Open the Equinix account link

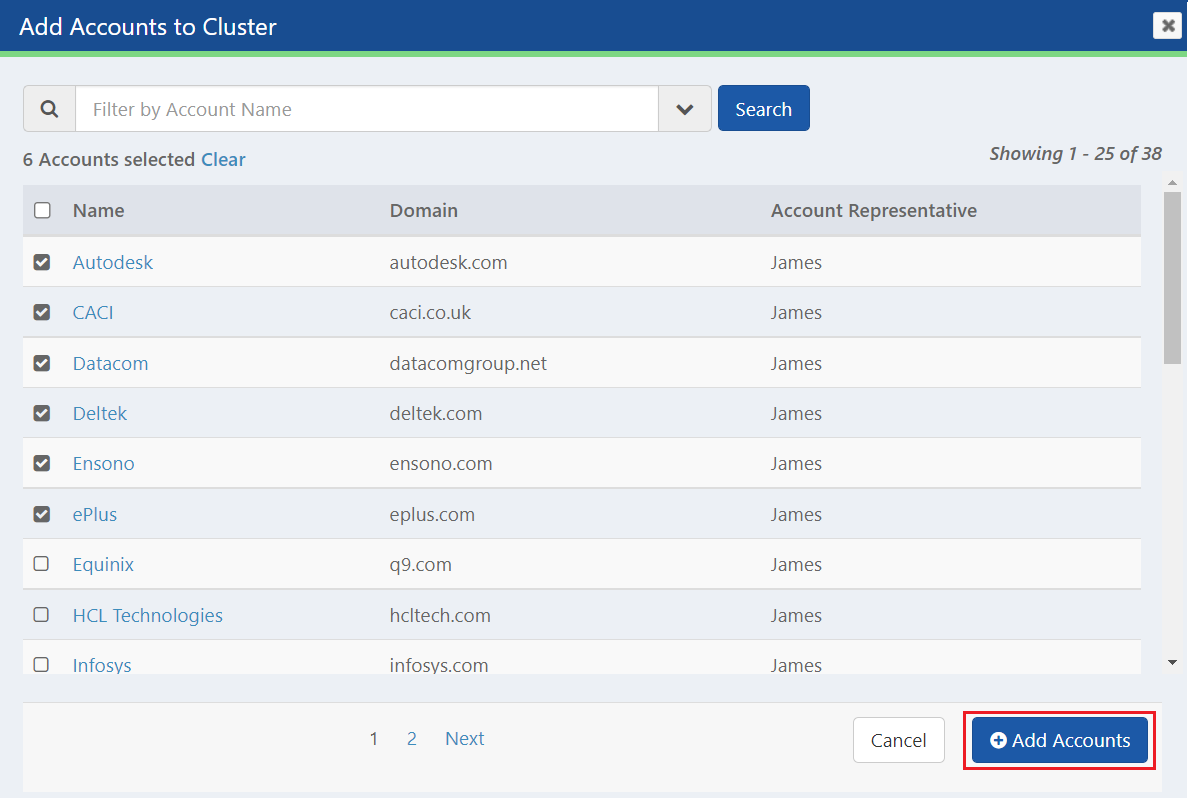point(103,565)
